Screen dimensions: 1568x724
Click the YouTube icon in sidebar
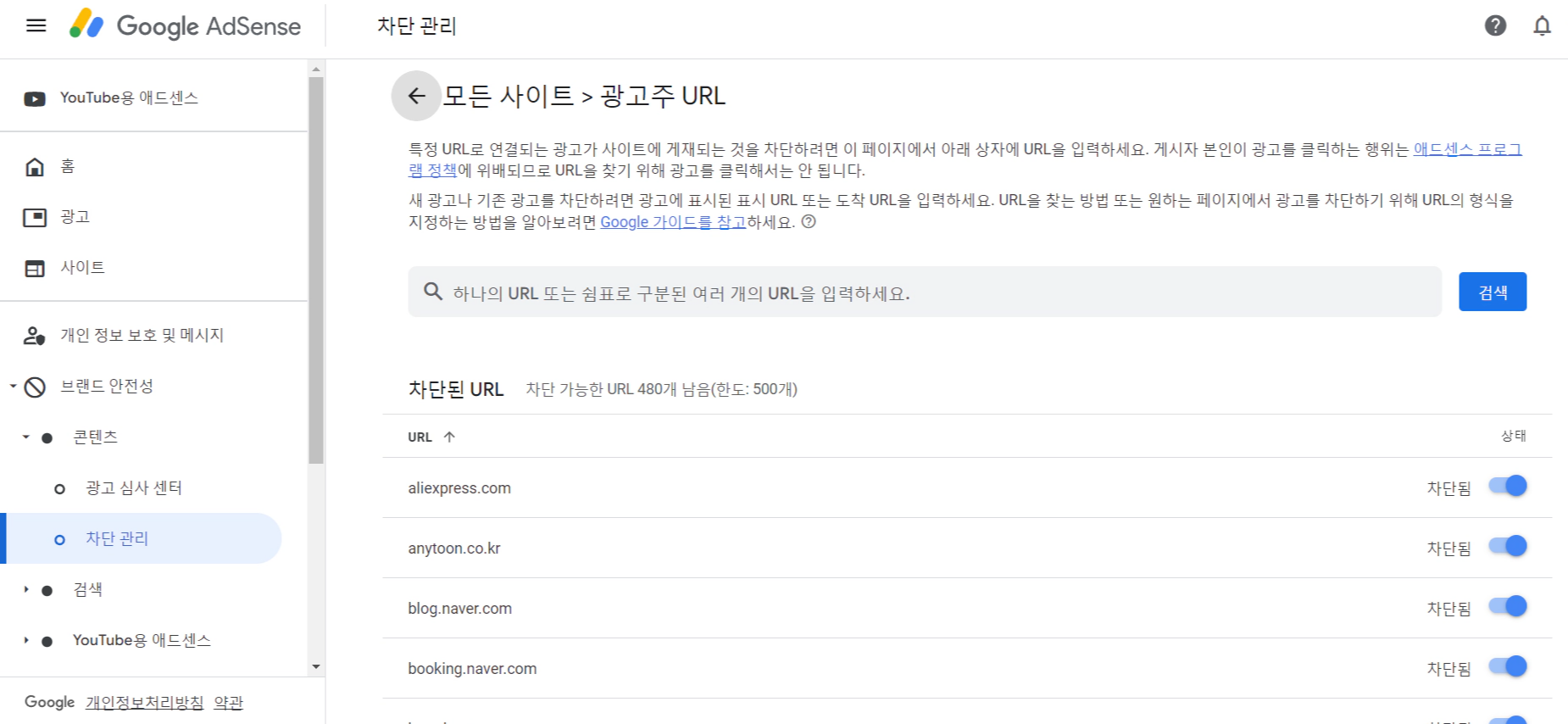pos(35,98)
